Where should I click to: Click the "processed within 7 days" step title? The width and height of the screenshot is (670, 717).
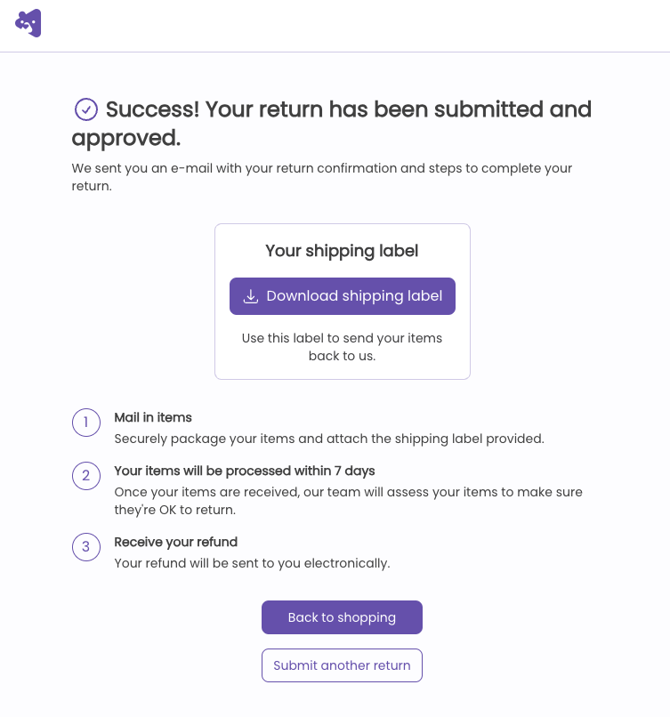click(x=244, y=470)
